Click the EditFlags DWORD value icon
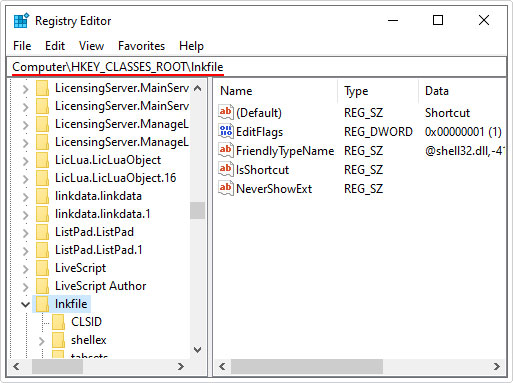The height and width of the screenshot is (383, 513). tap(226, 131)
